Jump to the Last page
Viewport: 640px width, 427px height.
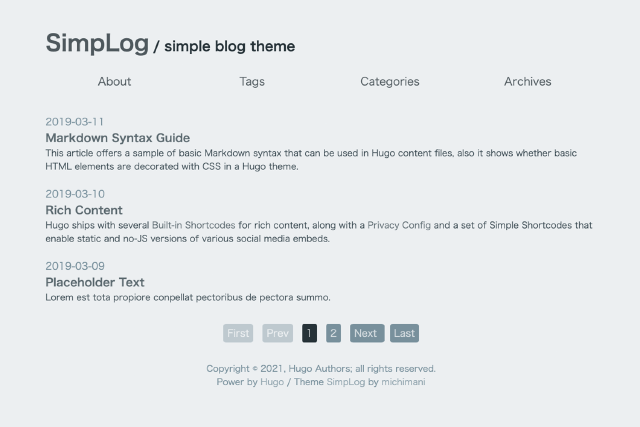point(404,334)
